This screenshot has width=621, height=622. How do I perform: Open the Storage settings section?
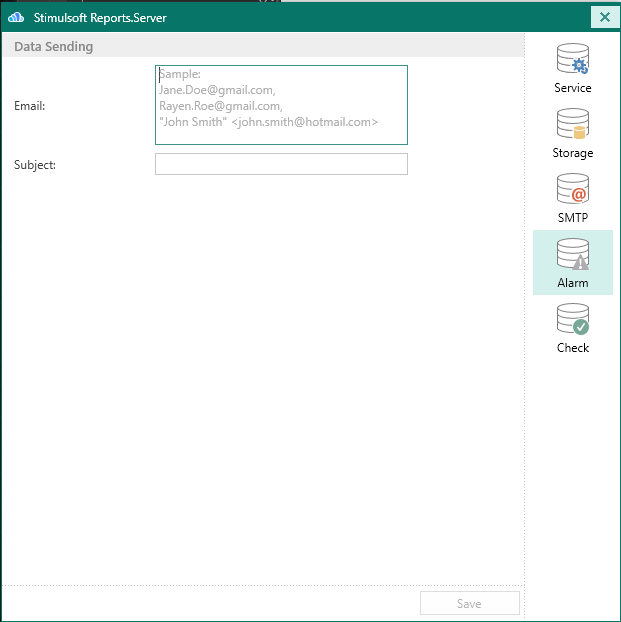pos(573,133)
